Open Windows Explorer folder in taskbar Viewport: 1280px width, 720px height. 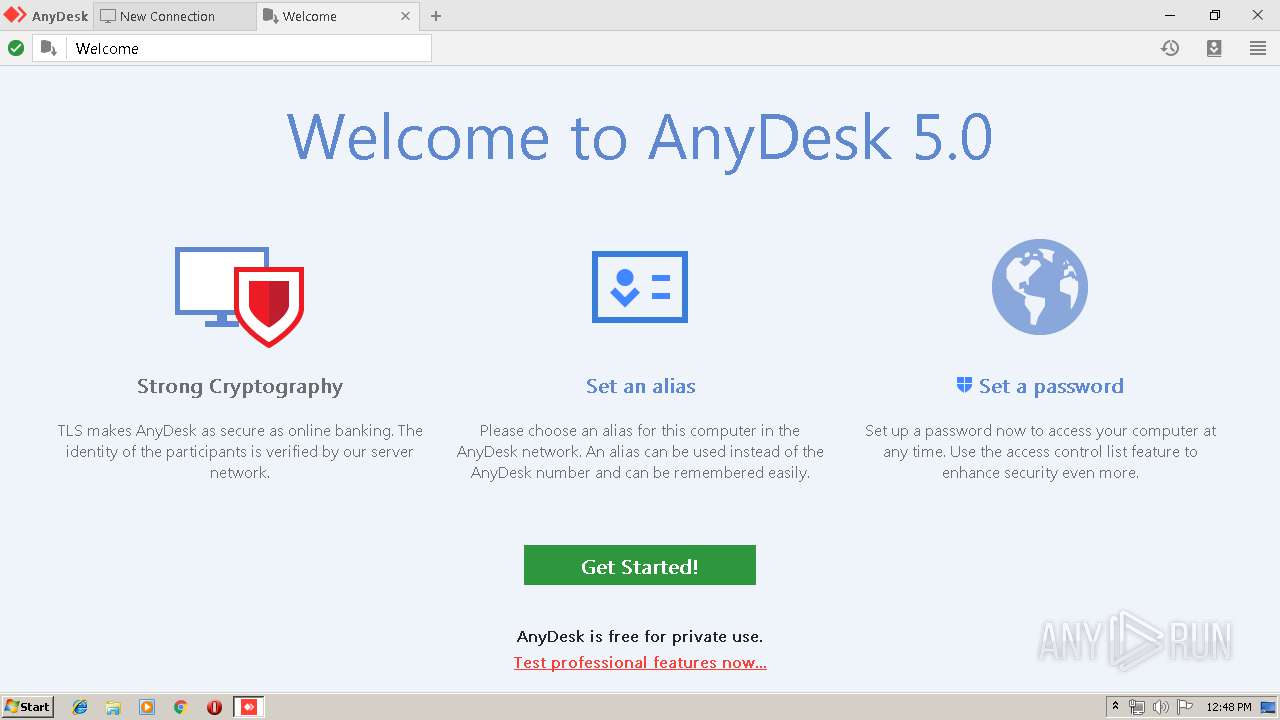tap(113, 707)
